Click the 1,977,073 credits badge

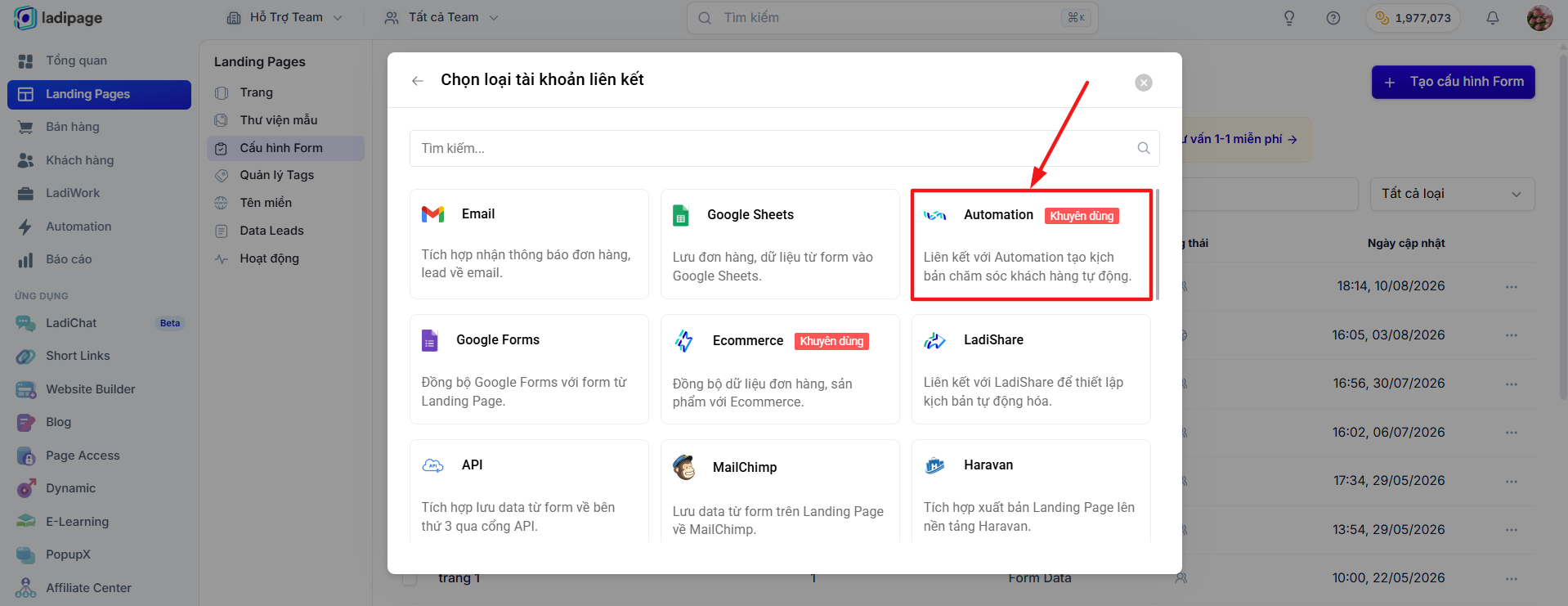(1413, 18)
